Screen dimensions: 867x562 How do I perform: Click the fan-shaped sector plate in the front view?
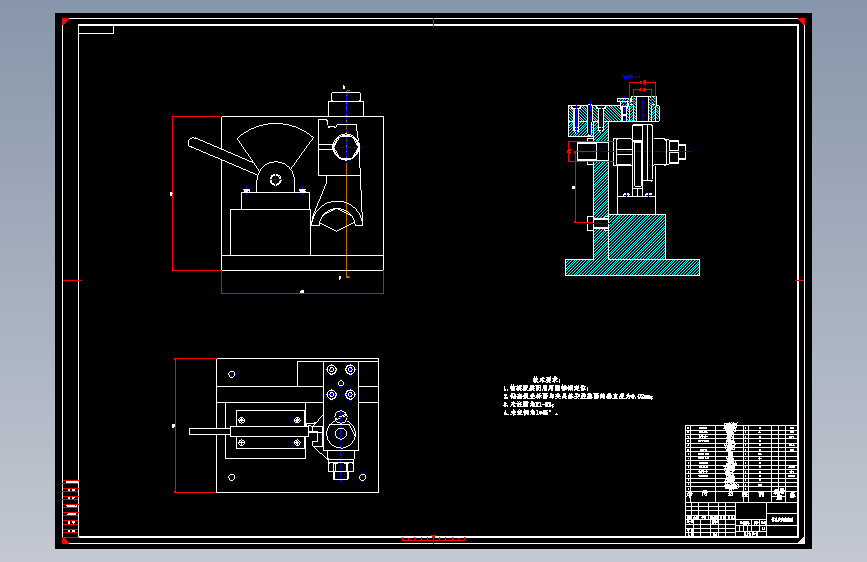coord(275,146)
